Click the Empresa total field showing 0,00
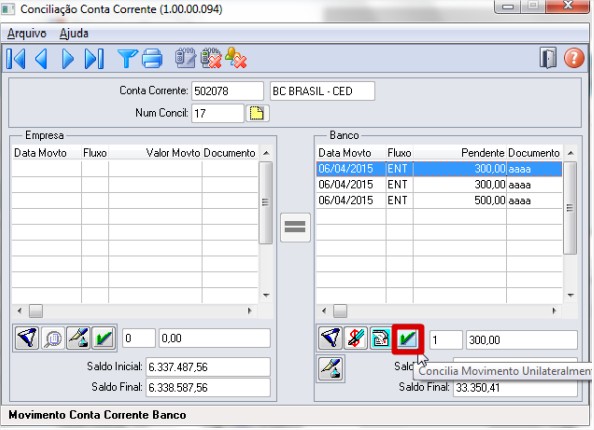This screenshot has width=594, height=430. pyautogui.click(x=214, y=338)
